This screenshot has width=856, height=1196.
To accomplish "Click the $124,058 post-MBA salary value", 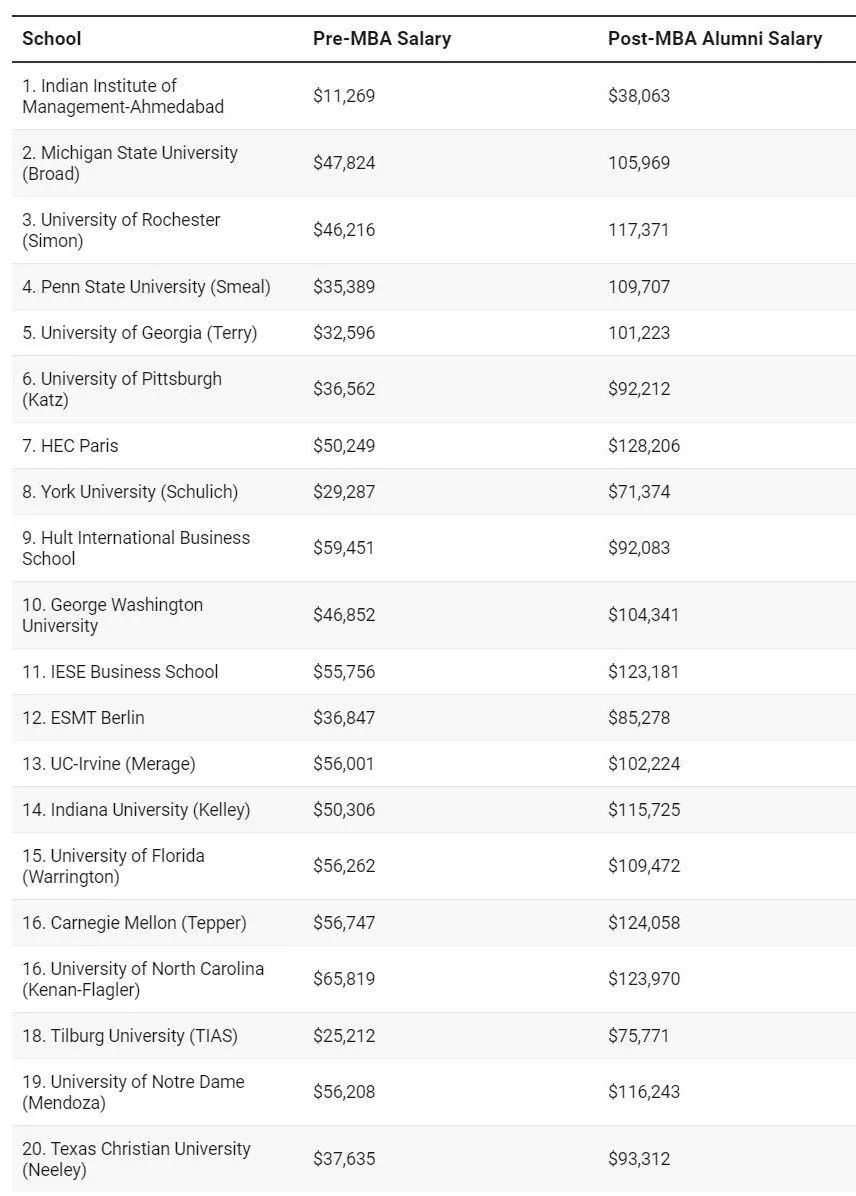I will 643,923.
